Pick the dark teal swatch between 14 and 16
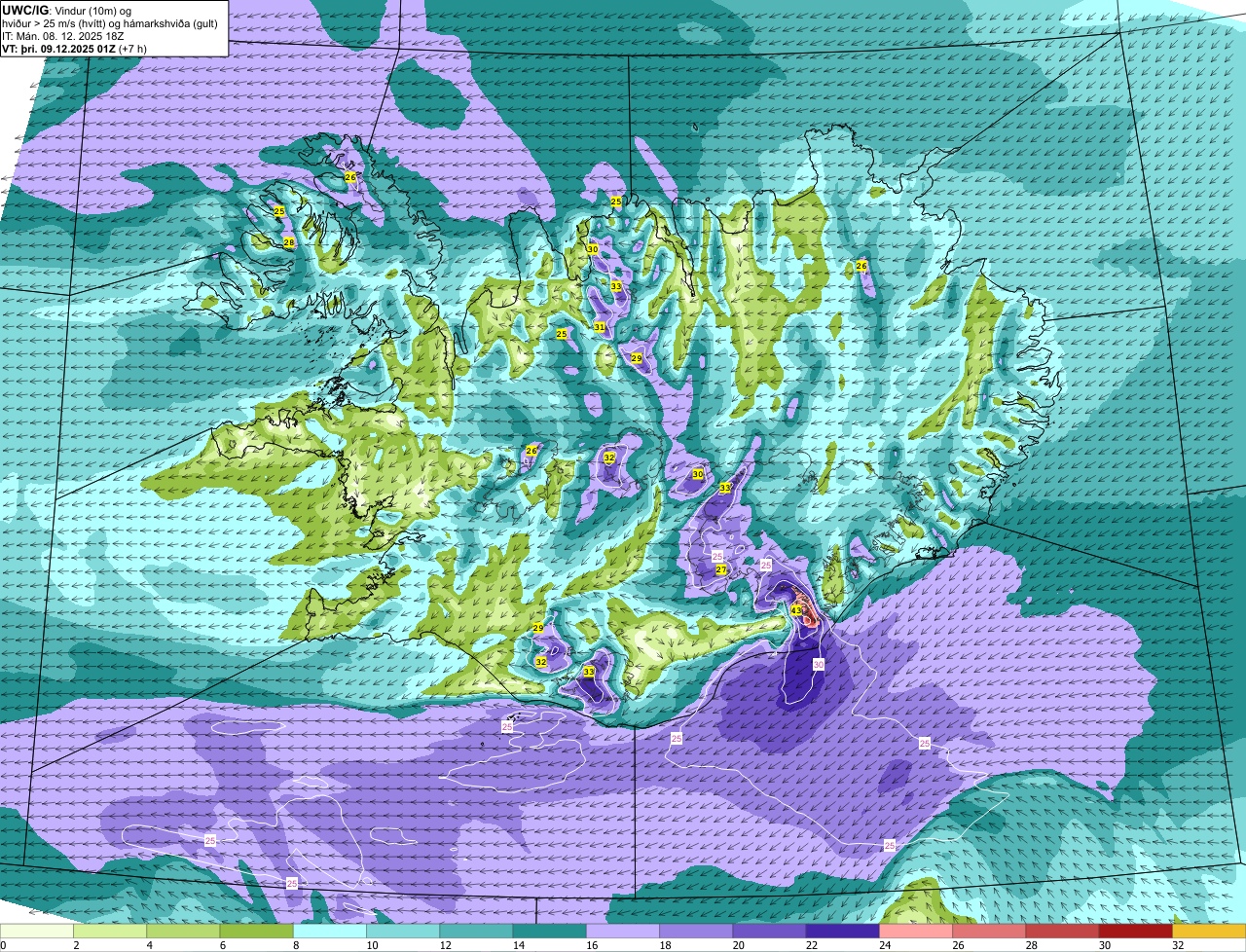Image resolution: width=1246 pixels, height=952 pixels. [x=549, y=931]
